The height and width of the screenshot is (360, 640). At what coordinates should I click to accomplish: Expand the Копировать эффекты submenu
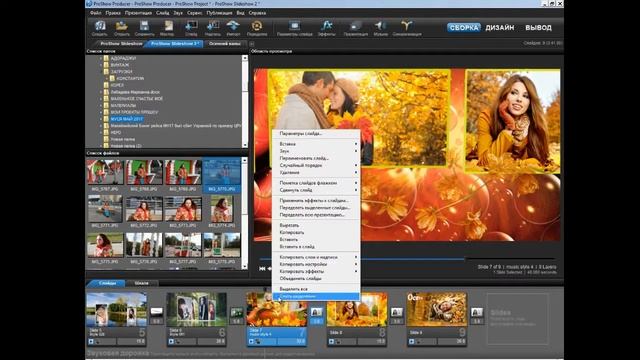pos(316,271)
